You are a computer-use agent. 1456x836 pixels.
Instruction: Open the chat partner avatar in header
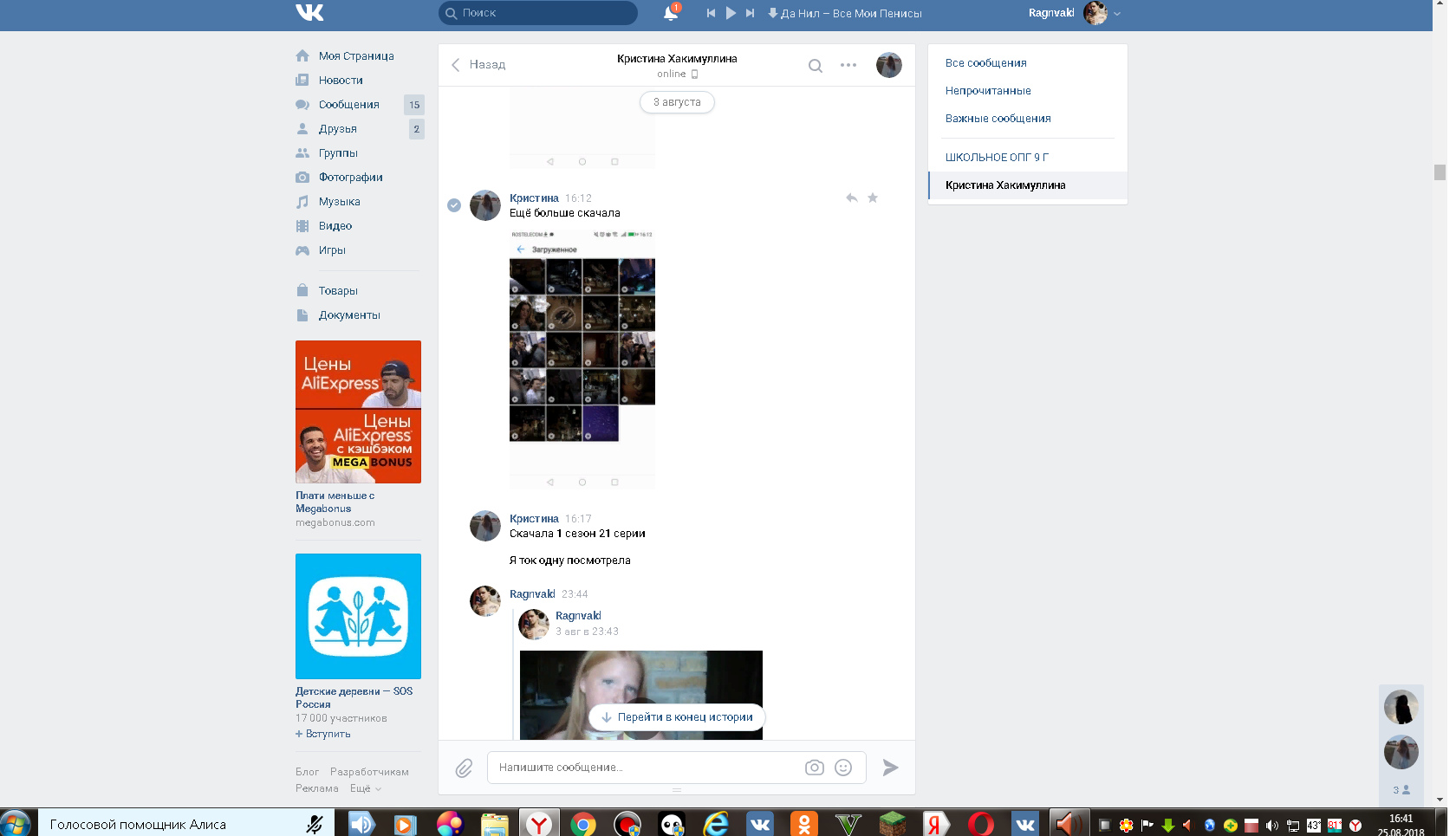[x=889, y=65]
